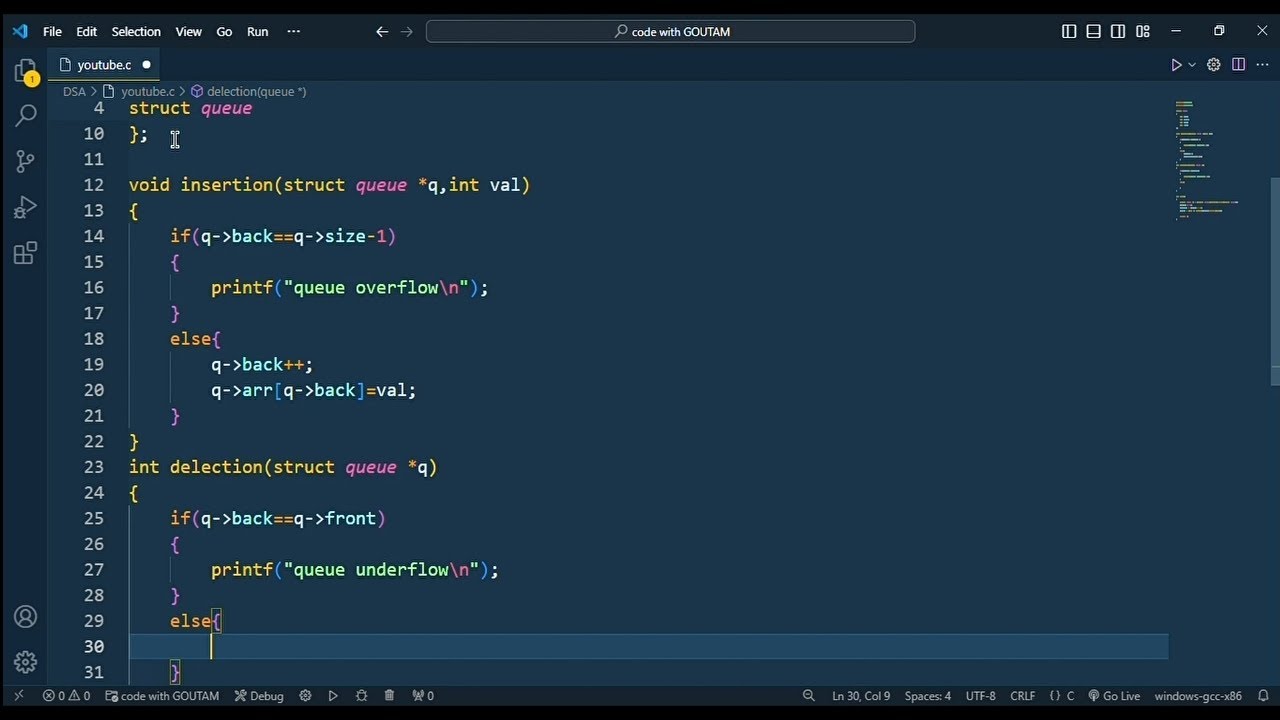Open the Extensions view
The width and height of the screenshot is (1280, 720).
25,253
